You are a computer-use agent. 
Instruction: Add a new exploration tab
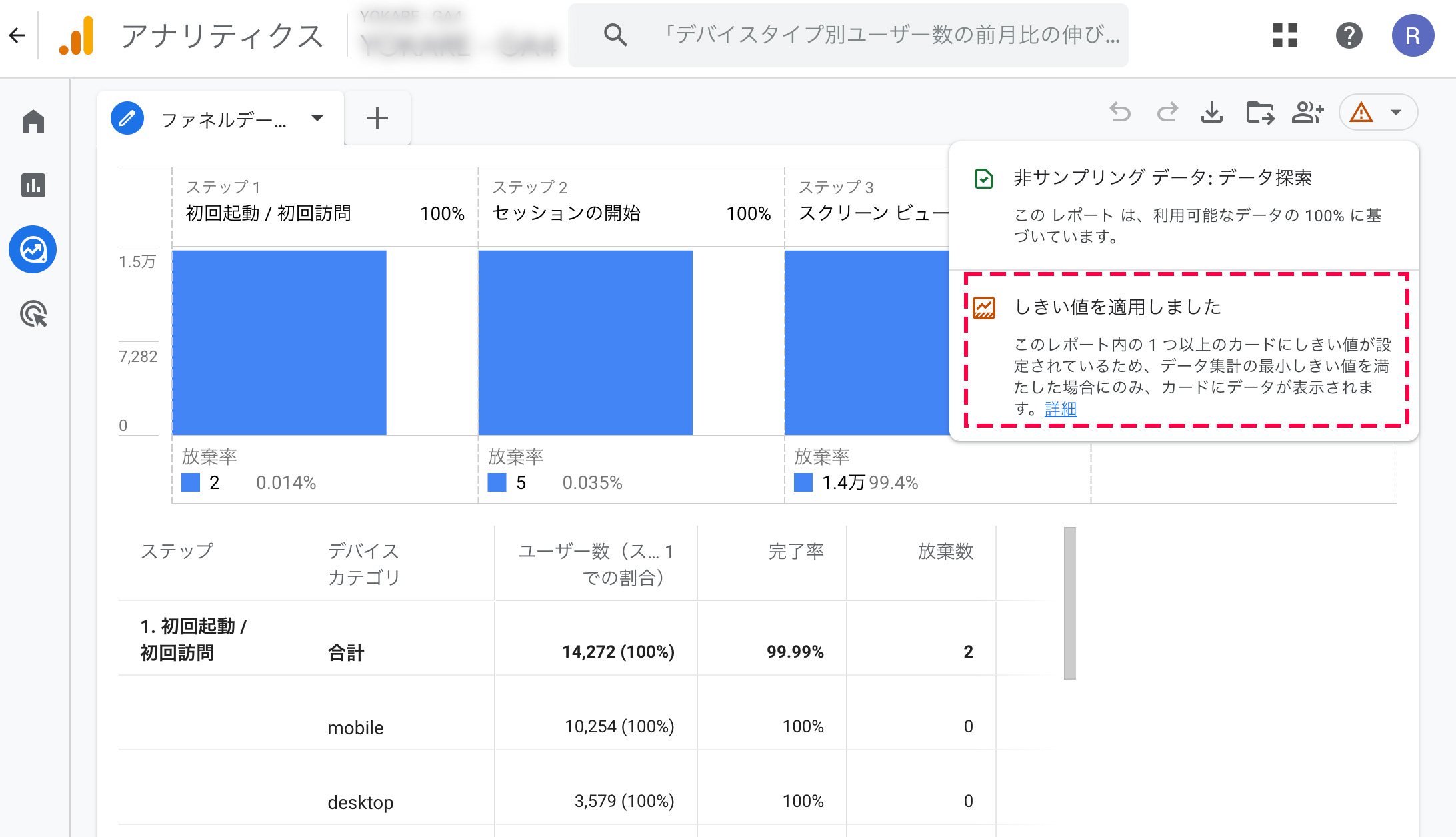click(377, 119)
